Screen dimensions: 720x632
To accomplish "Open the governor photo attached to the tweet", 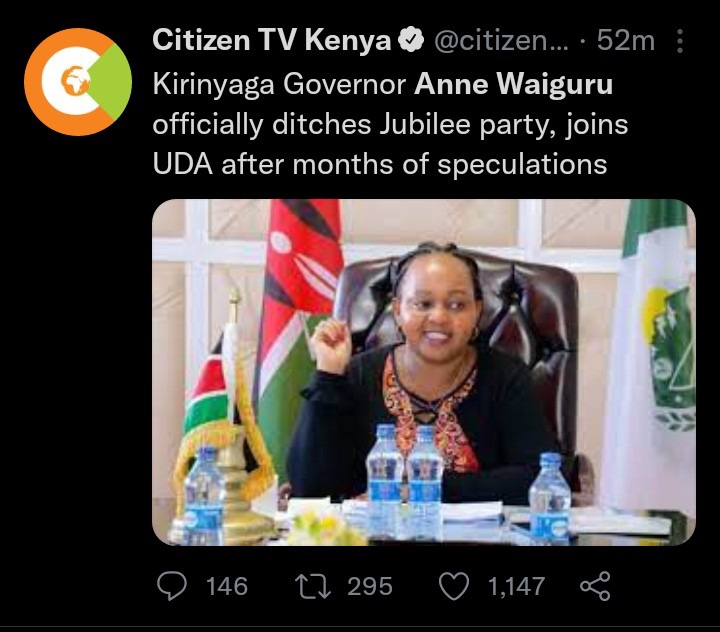I will [424, 372].
